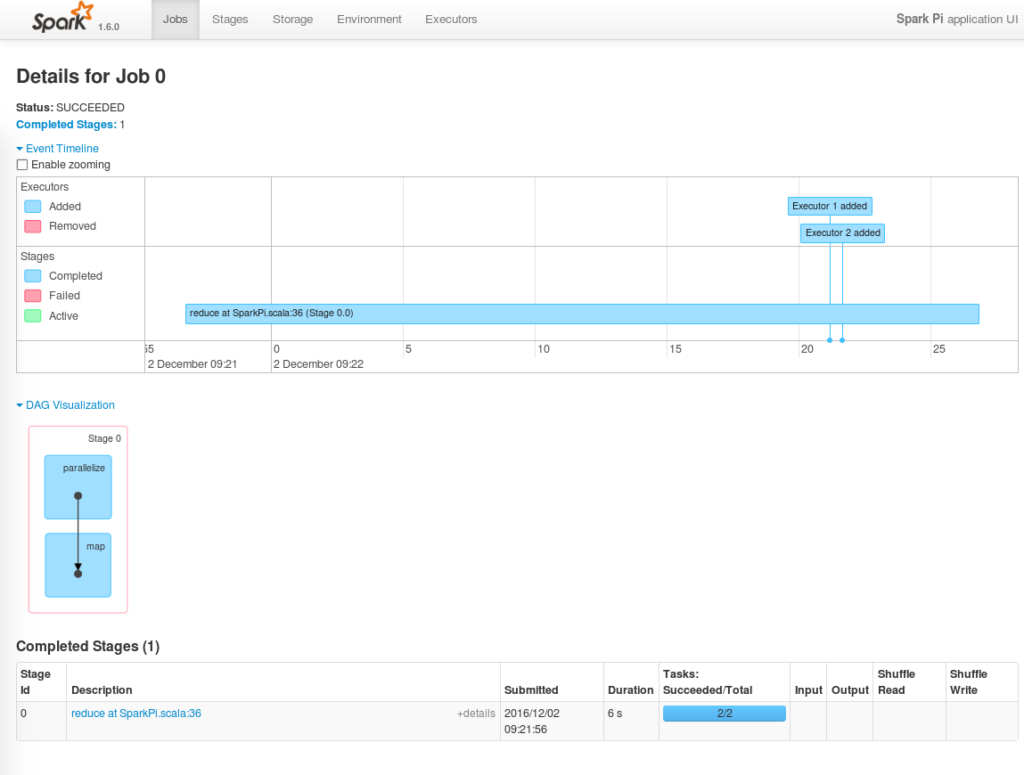The image size is (1024, 775).
Task: Click the map node in DAG
Action: pos(78,565)
